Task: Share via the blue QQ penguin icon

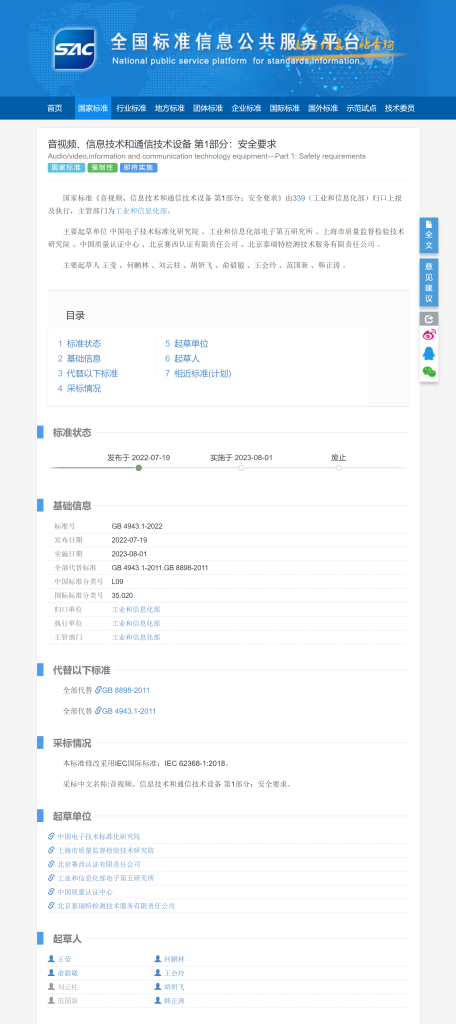Action: (x=429, y=353)
